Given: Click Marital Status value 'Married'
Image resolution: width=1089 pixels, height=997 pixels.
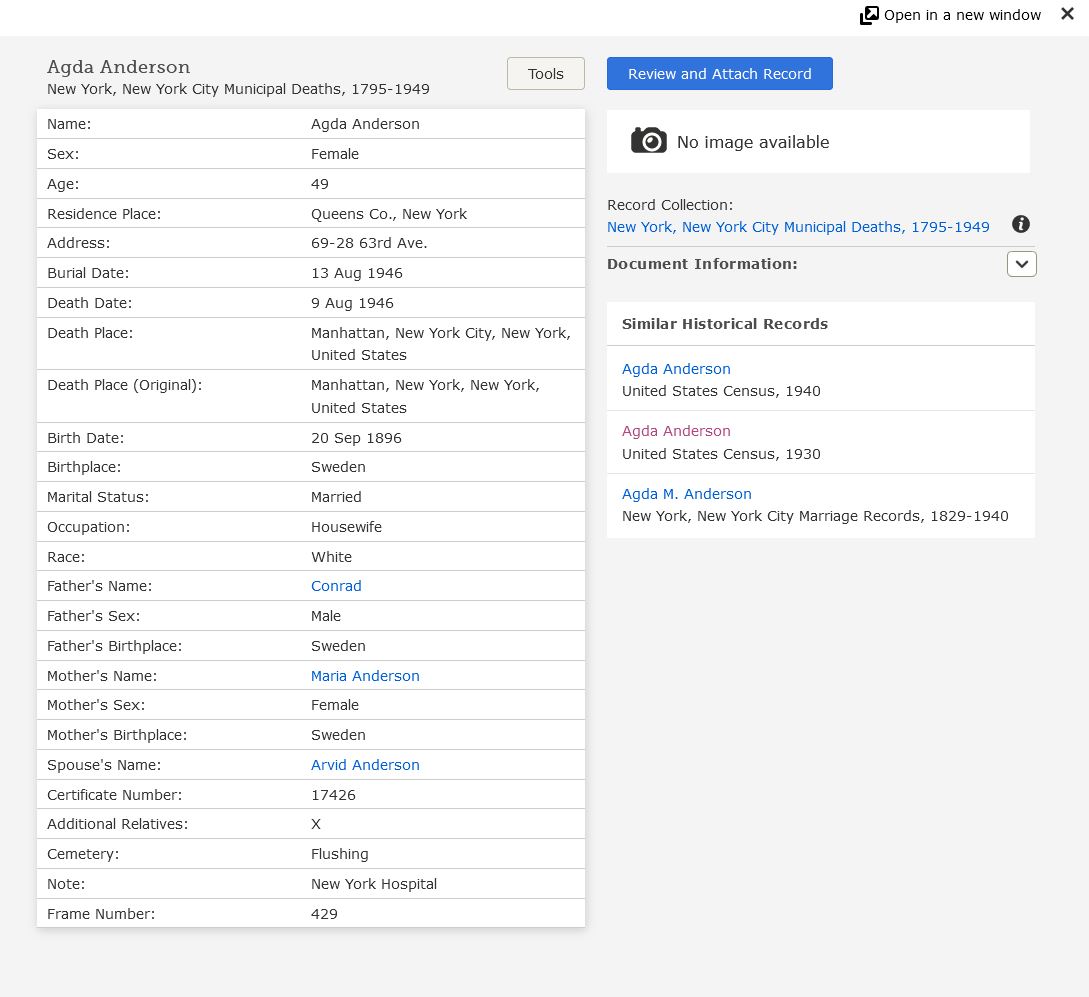Looking at the screenshot, I should pos(336,497).
